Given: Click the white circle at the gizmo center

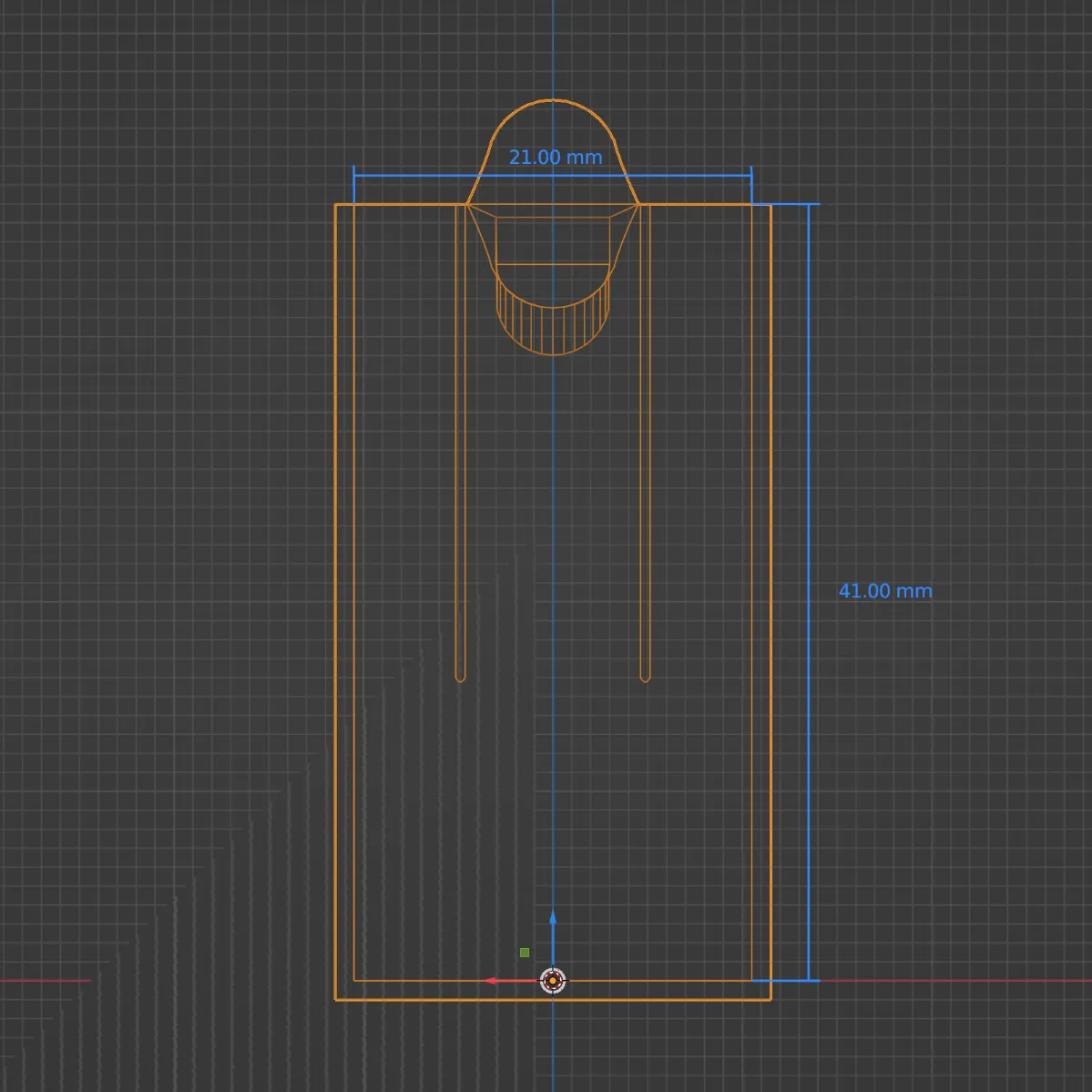Looking at the screenshot, I should 553,981.
